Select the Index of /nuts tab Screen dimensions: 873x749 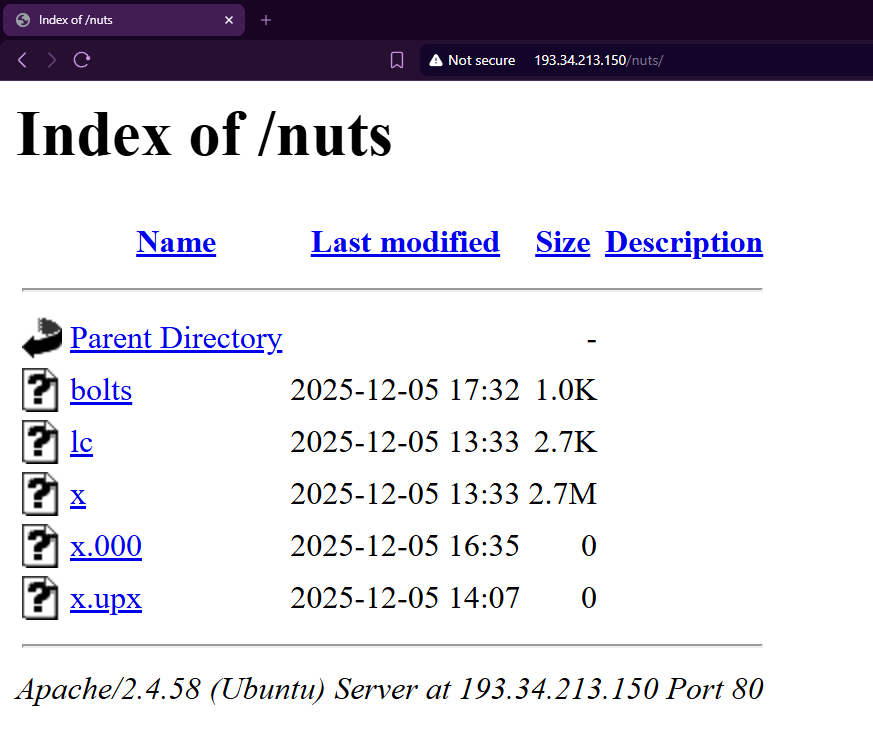coord(124,20)
